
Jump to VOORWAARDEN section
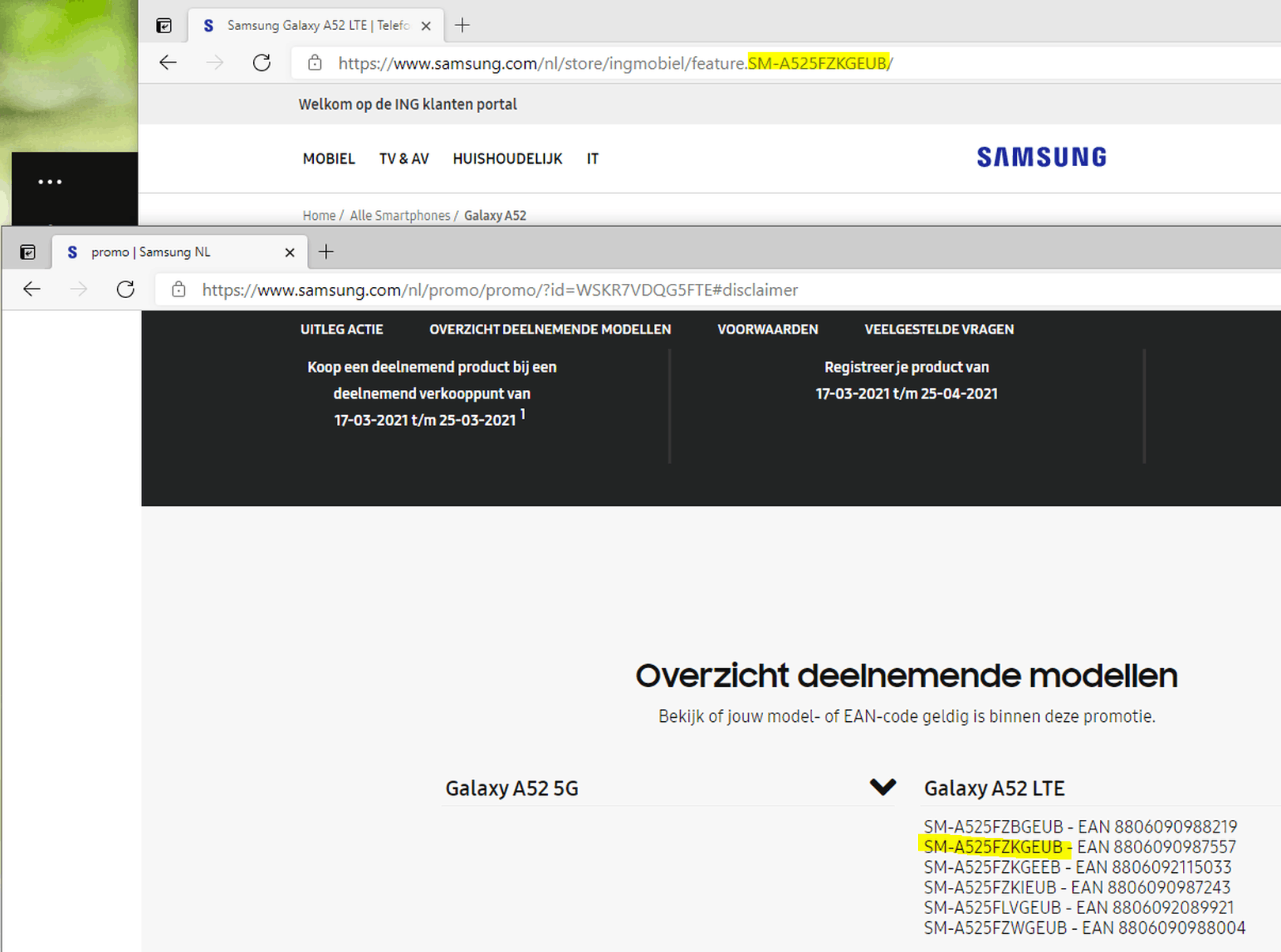[768, 330]
